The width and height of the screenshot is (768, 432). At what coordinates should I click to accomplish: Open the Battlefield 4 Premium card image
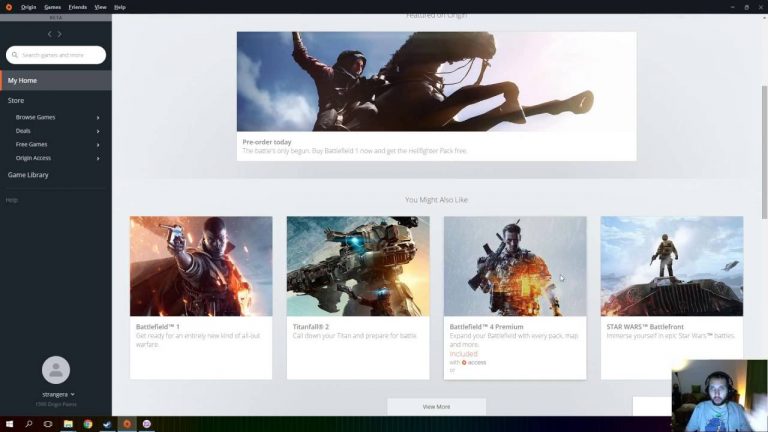pyautogui.click(x=515, y=266)
